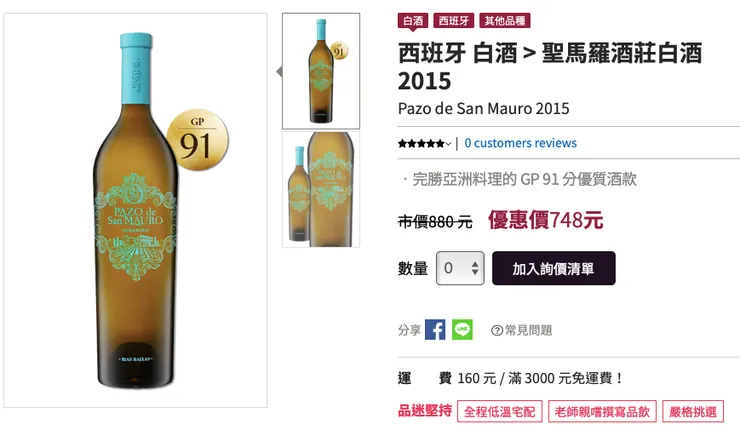Click the 嚴格挑選 badge
The image size is (740, 430).
693,412
